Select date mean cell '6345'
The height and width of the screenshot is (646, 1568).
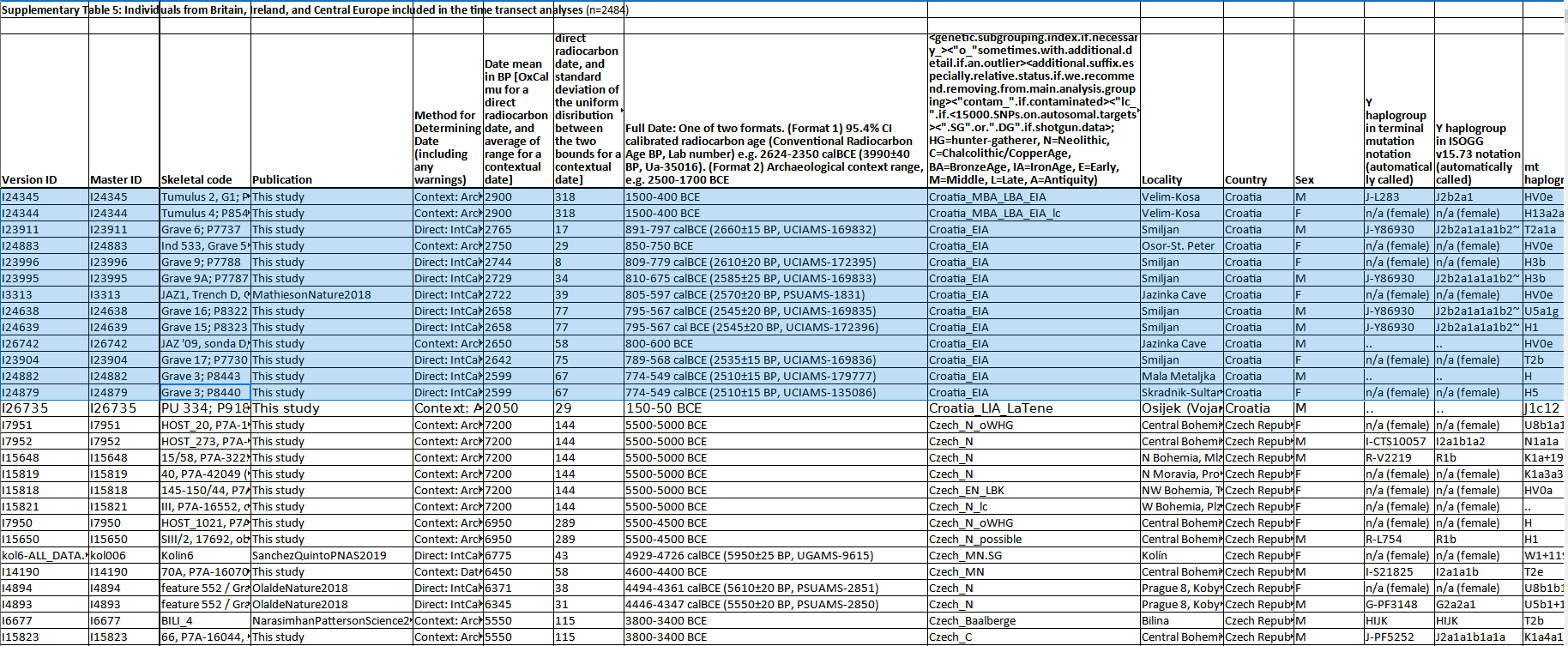[x=518, y=605]
